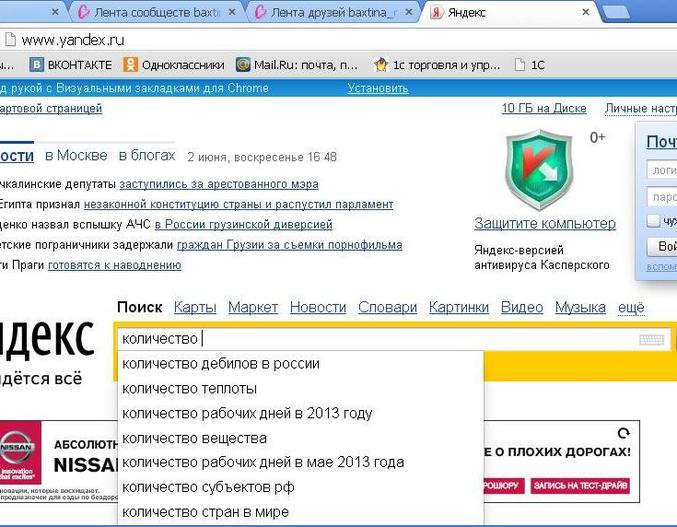Click the browser address bar

pyautogui.click(x=300, y=40)
